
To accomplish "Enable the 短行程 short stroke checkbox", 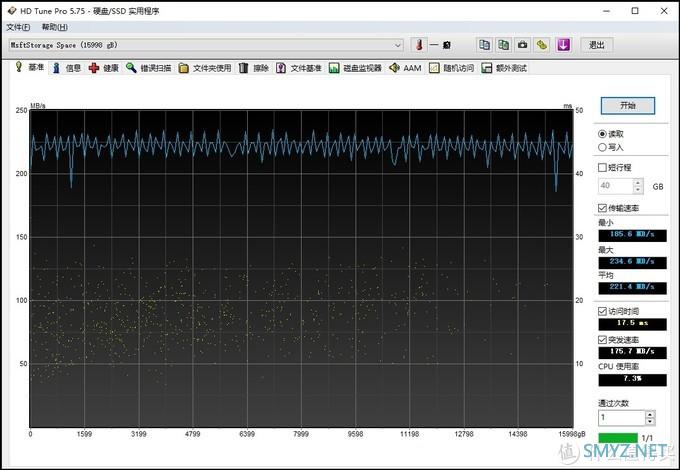I will [x=602, y=167].
